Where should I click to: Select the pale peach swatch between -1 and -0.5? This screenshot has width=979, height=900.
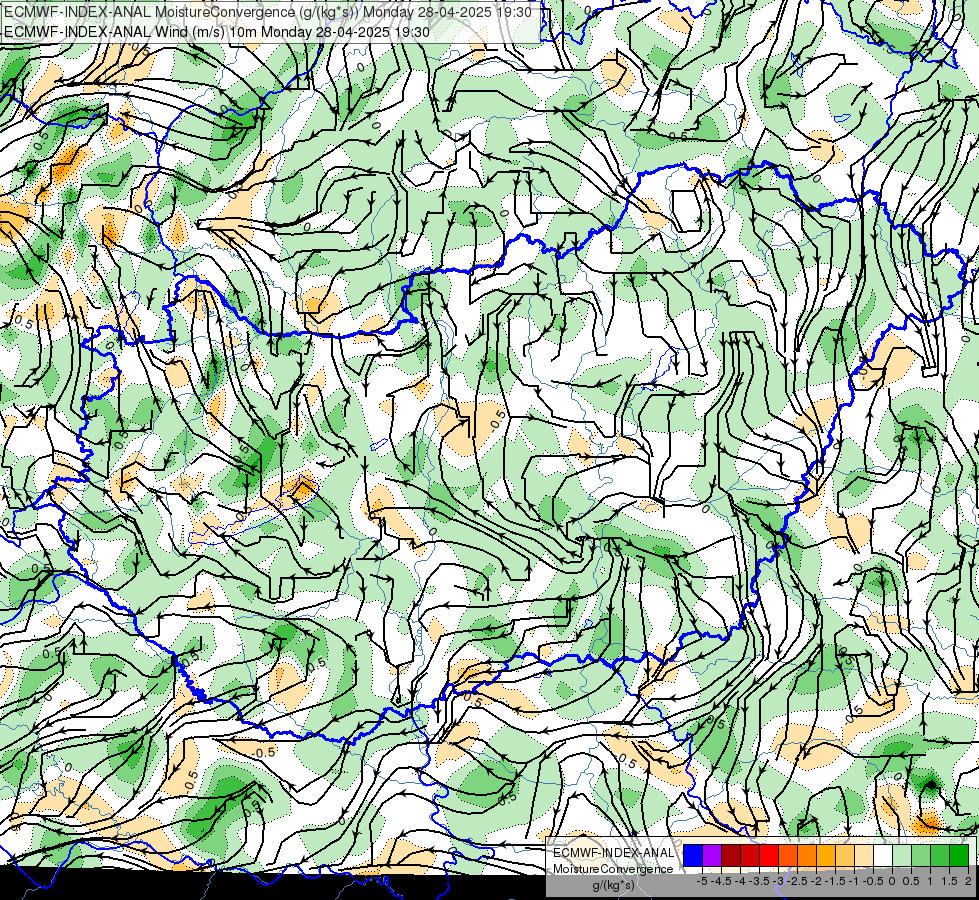[864, 856]
